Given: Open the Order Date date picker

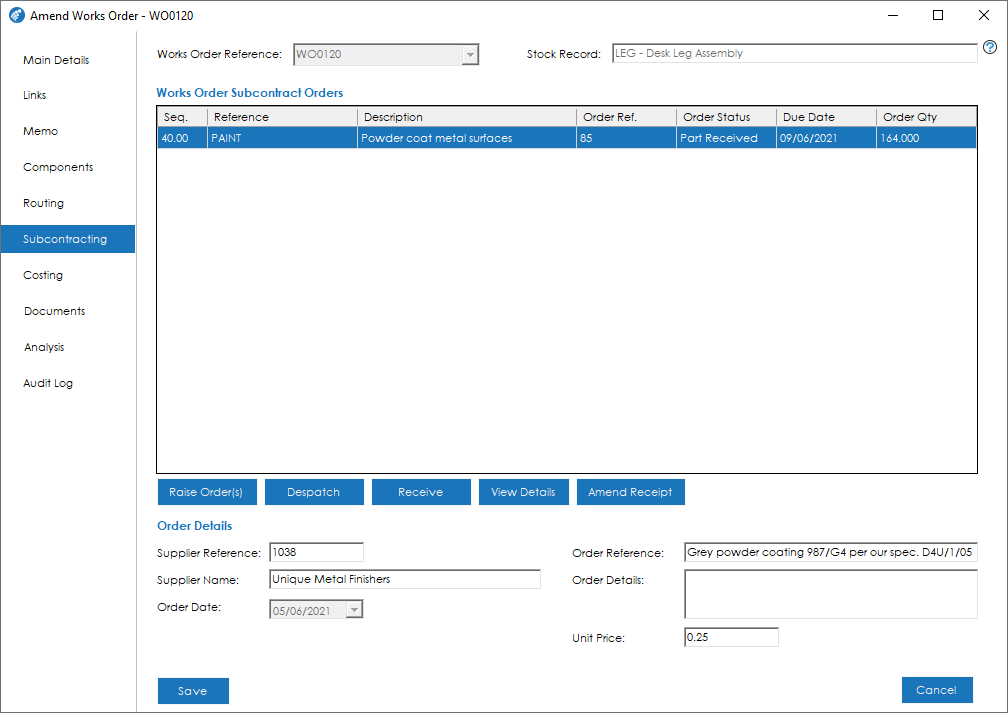Looking at the screenshot, I should pyautogui.click(x=354, y=607).
